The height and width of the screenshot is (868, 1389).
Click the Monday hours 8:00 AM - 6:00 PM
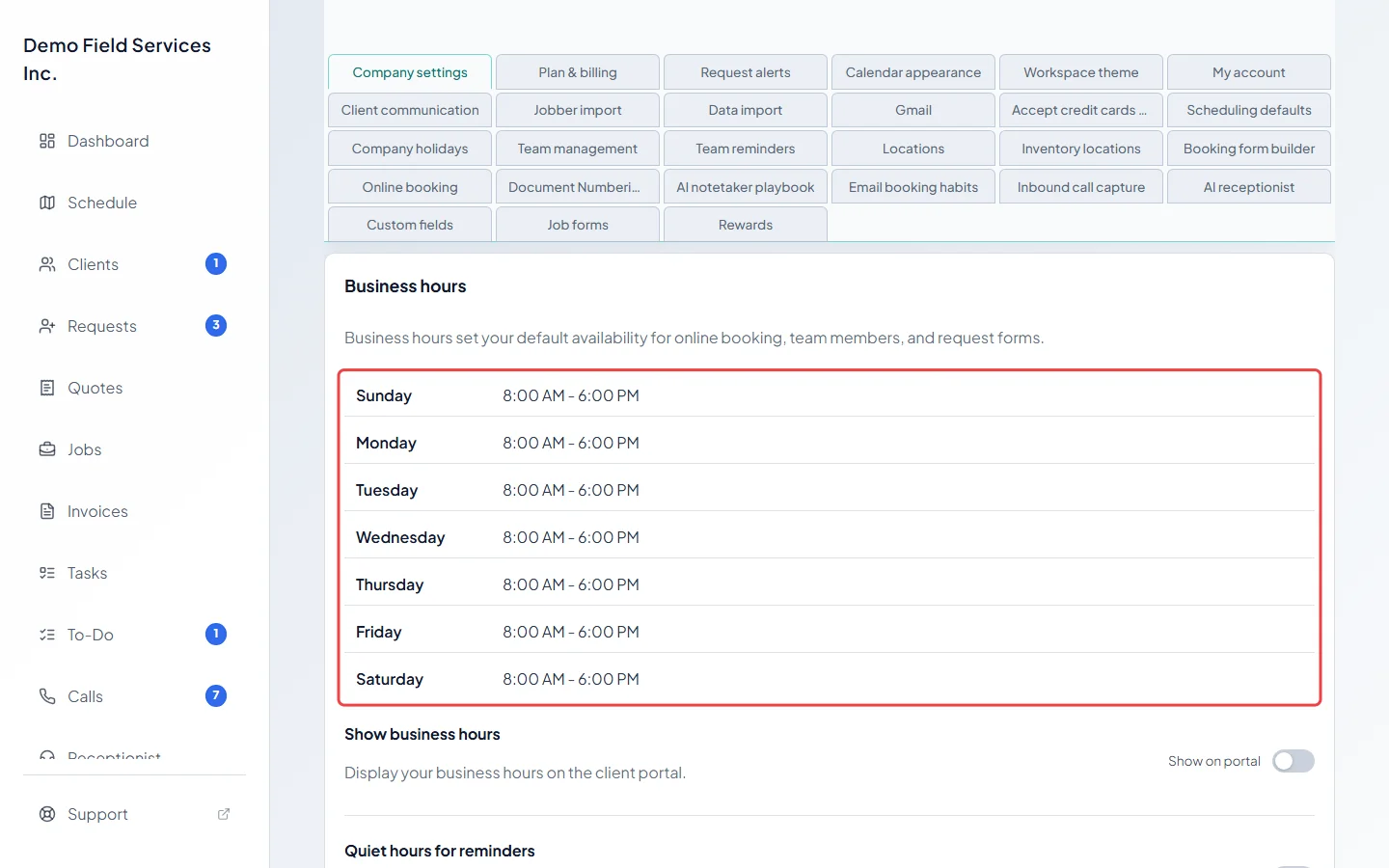(x=571, y=443)
